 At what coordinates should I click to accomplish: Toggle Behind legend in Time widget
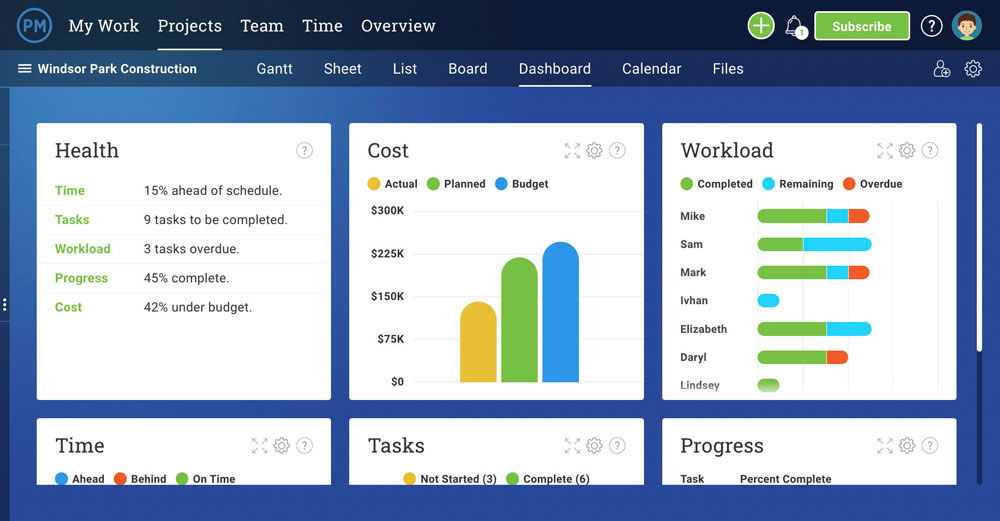pyautogui.click(x=140, y=479)
